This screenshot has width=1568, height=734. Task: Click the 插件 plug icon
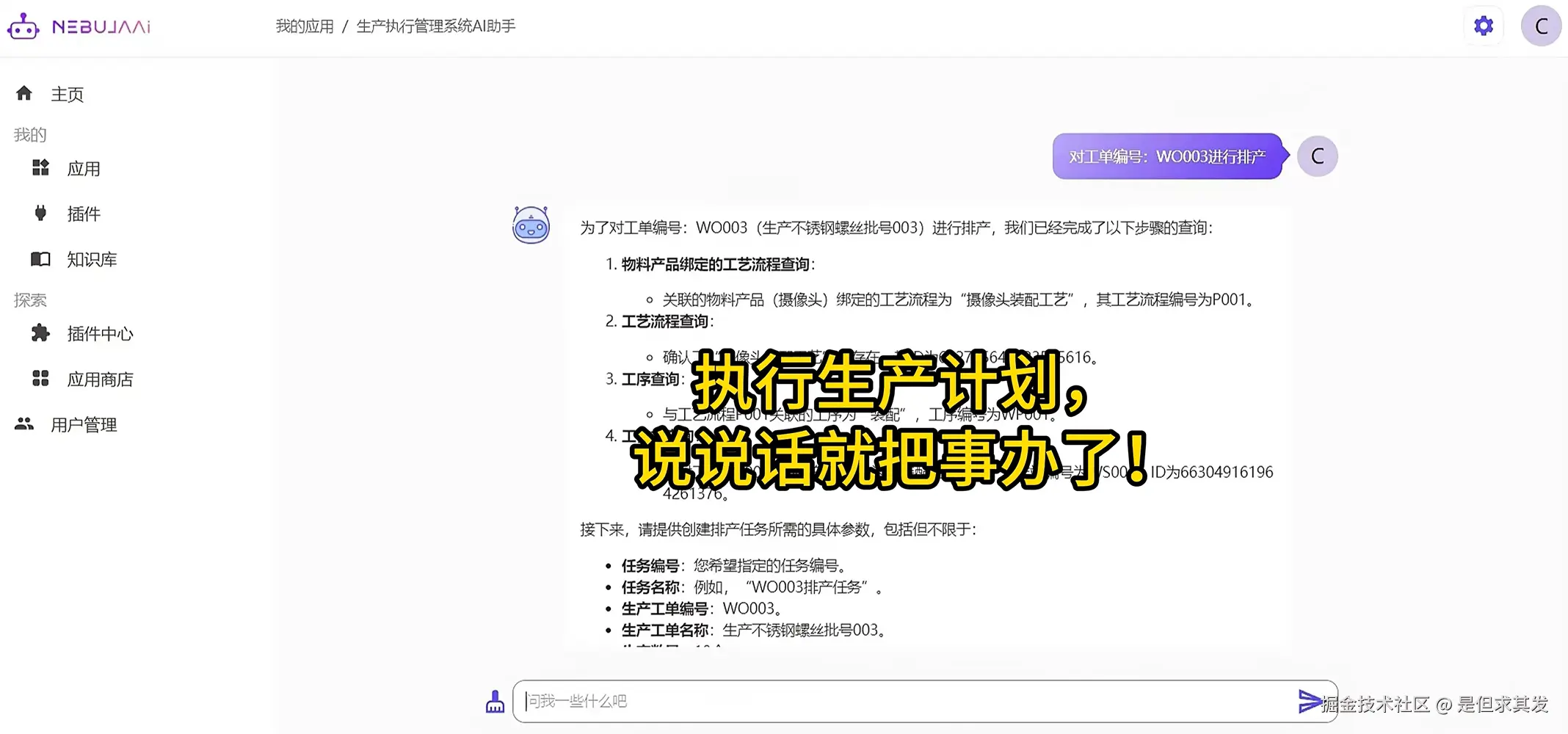(x=39, y=214)
